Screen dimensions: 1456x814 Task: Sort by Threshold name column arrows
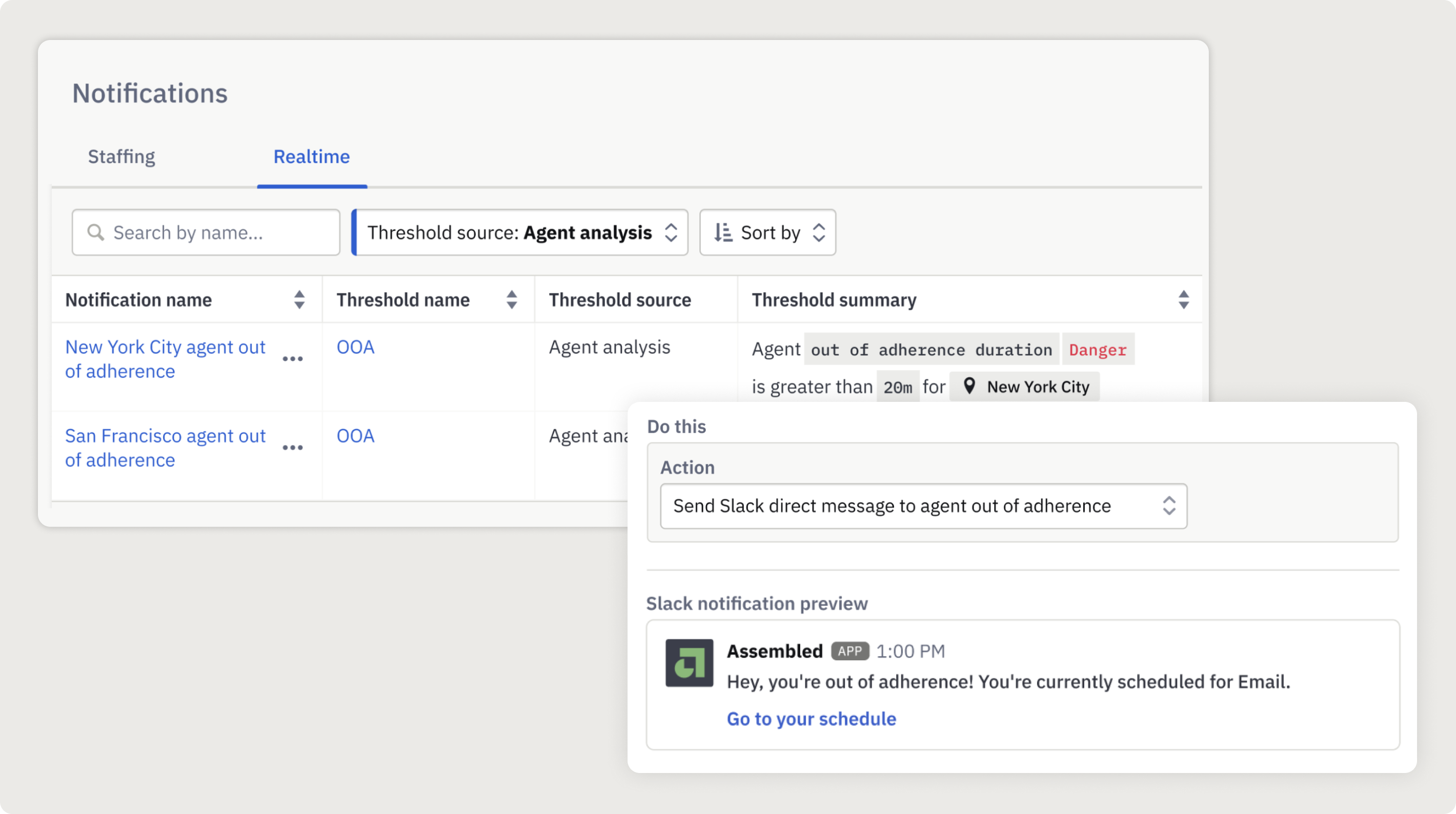click(x=512, y=299)
